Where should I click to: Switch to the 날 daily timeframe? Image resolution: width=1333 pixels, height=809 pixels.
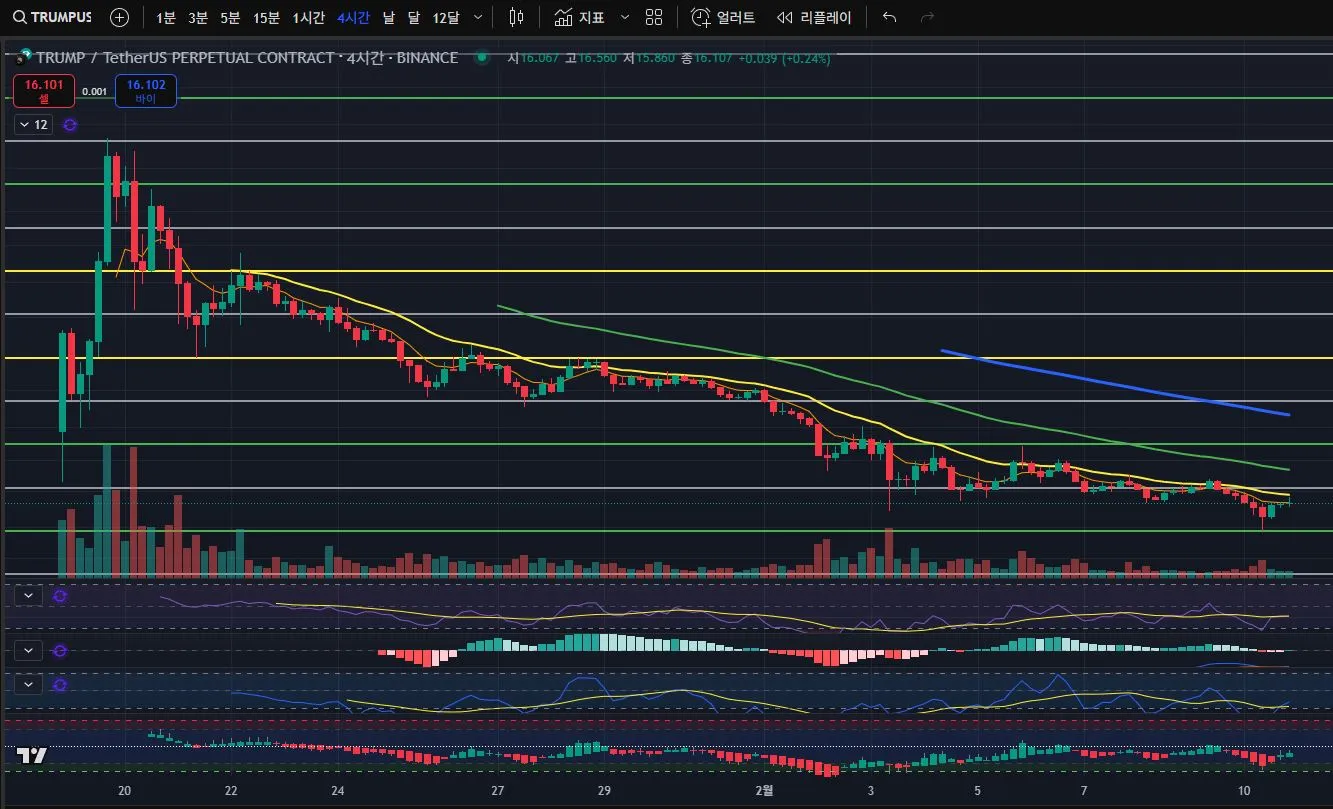389,17
